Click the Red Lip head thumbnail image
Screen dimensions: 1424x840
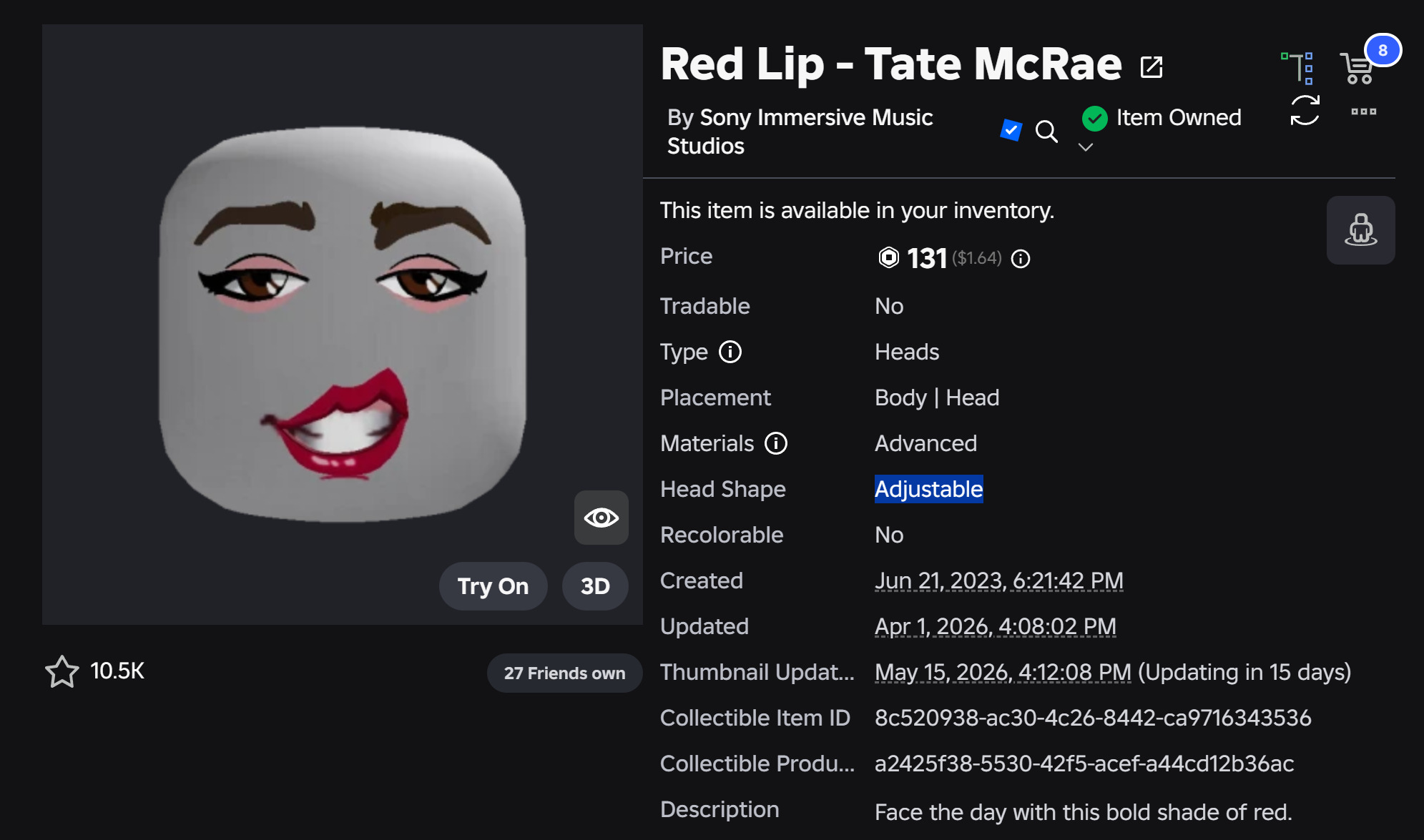[x=343, y=325]
